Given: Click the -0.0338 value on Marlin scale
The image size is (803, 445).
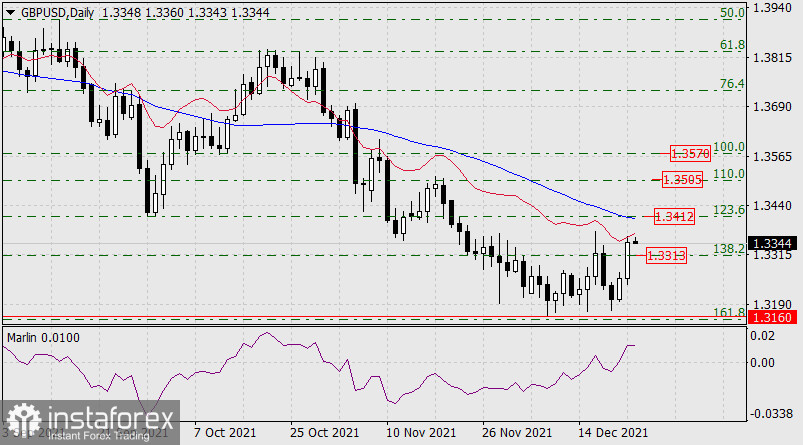Looking at the screenshot, I should pyautogui.click(x=774, y=411).
